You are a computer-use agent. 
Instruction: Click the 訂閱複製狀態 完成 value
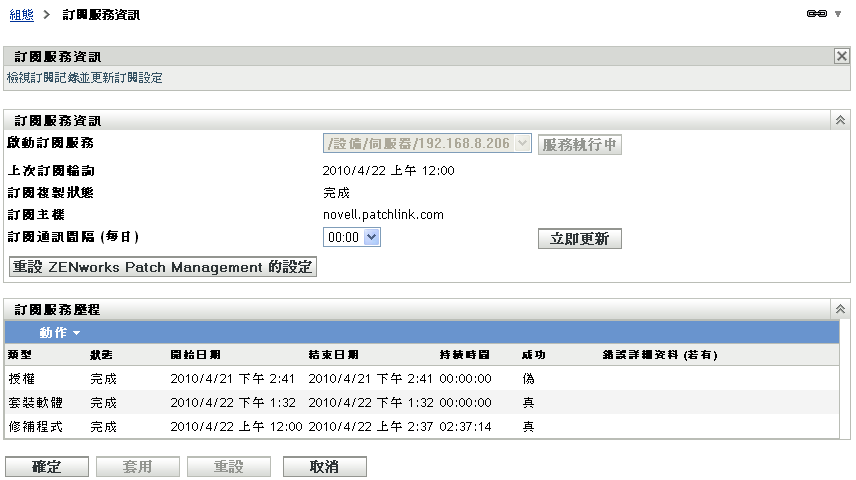point(336,193)
